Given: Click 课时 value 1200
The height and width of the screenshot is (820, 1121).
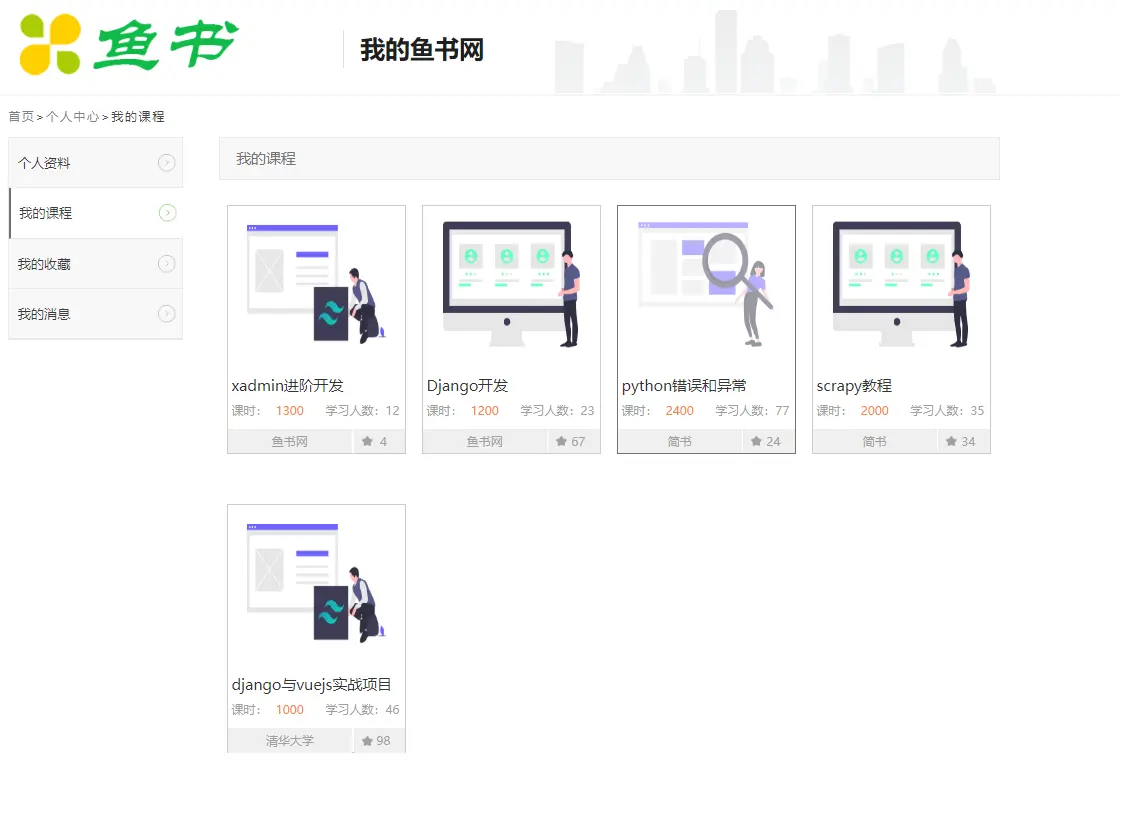Looking at the screenshot, I should [x=485, y=410].
